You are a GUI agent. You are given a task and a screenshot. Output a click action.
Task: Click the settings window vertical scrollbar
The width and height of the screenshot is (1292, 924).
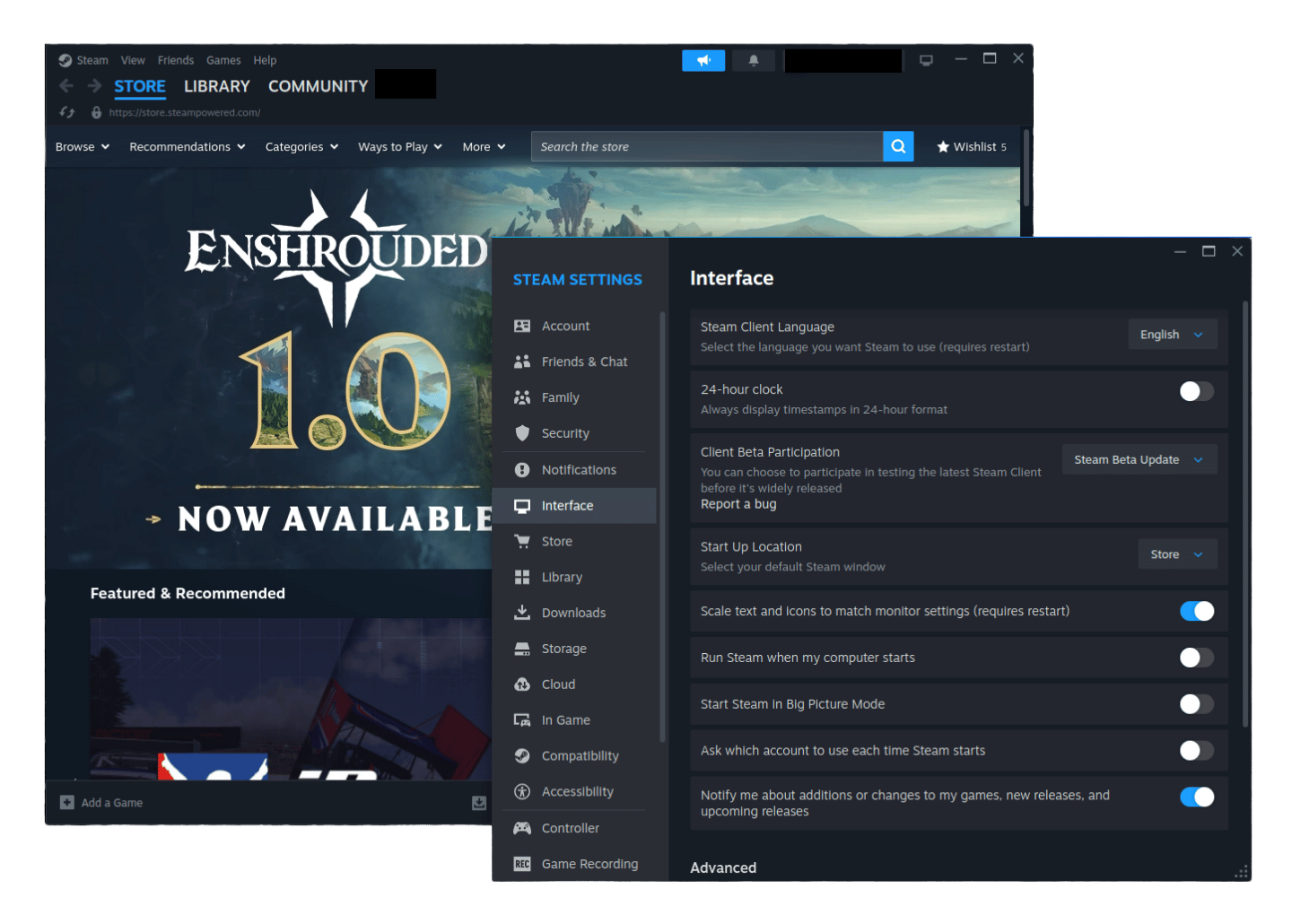point(1245,514)
